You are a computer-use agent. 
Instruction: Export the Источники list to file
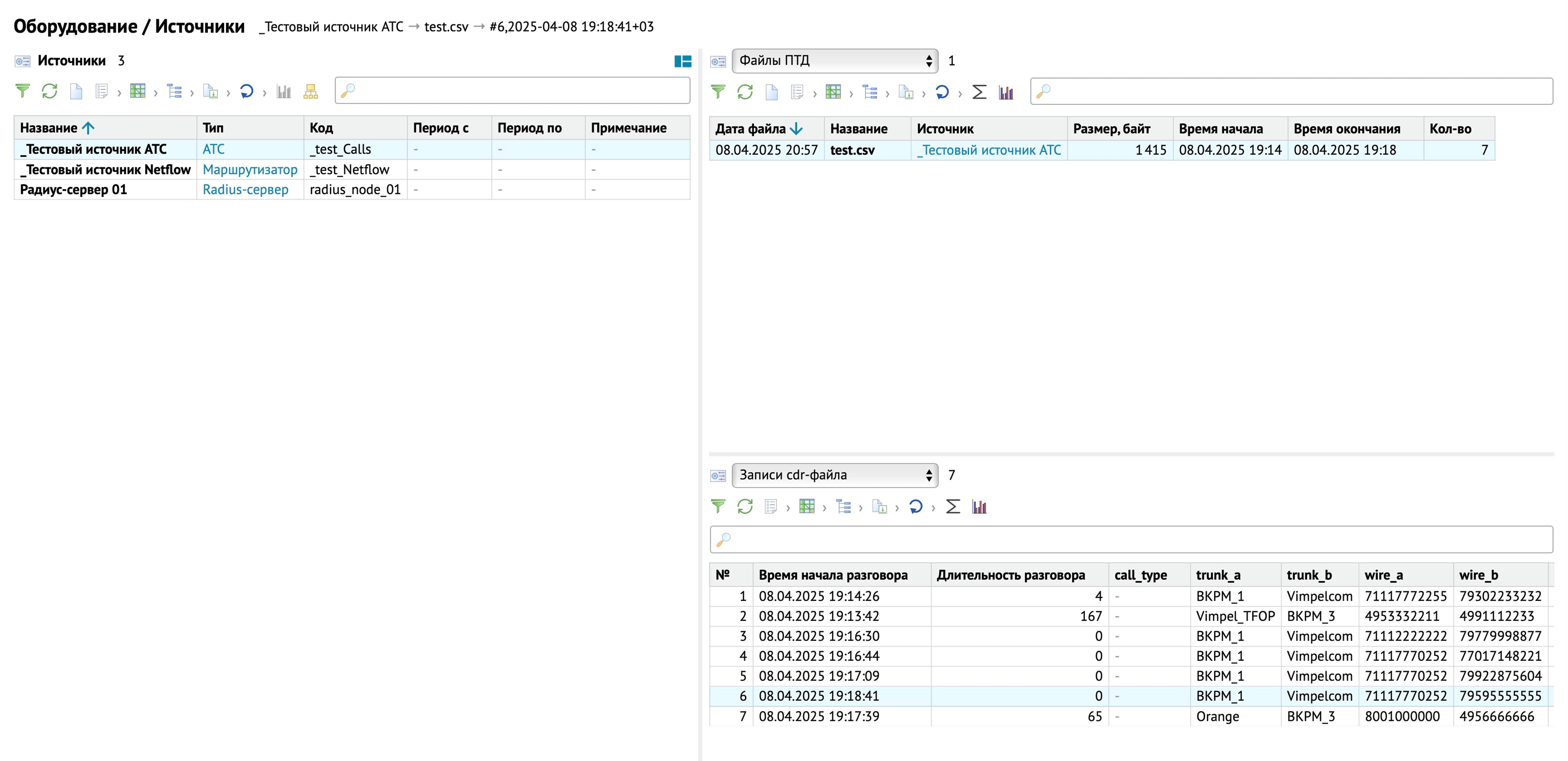point(211,91)
